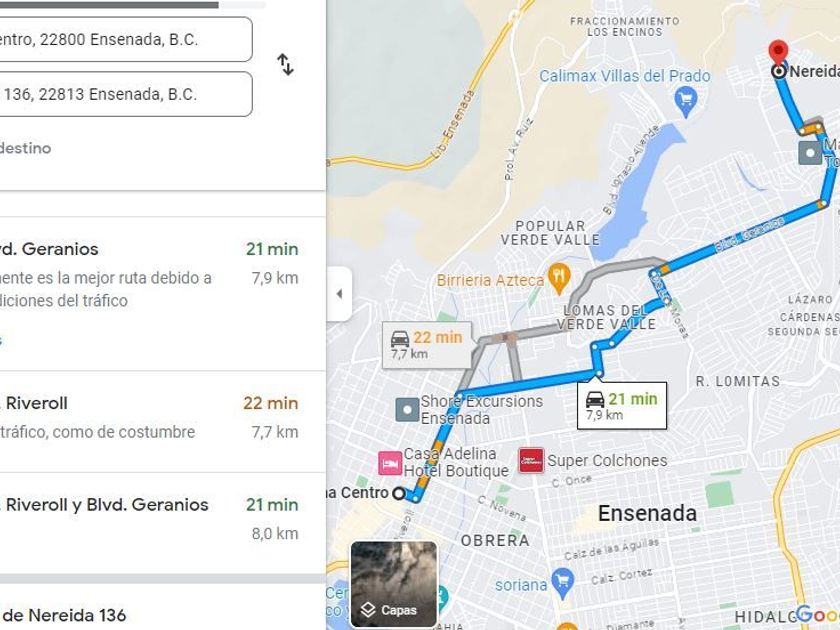This screenshot has height=630, width=840.
Task: Collapse the side panel with arrow tab
Action: point(339,294)
